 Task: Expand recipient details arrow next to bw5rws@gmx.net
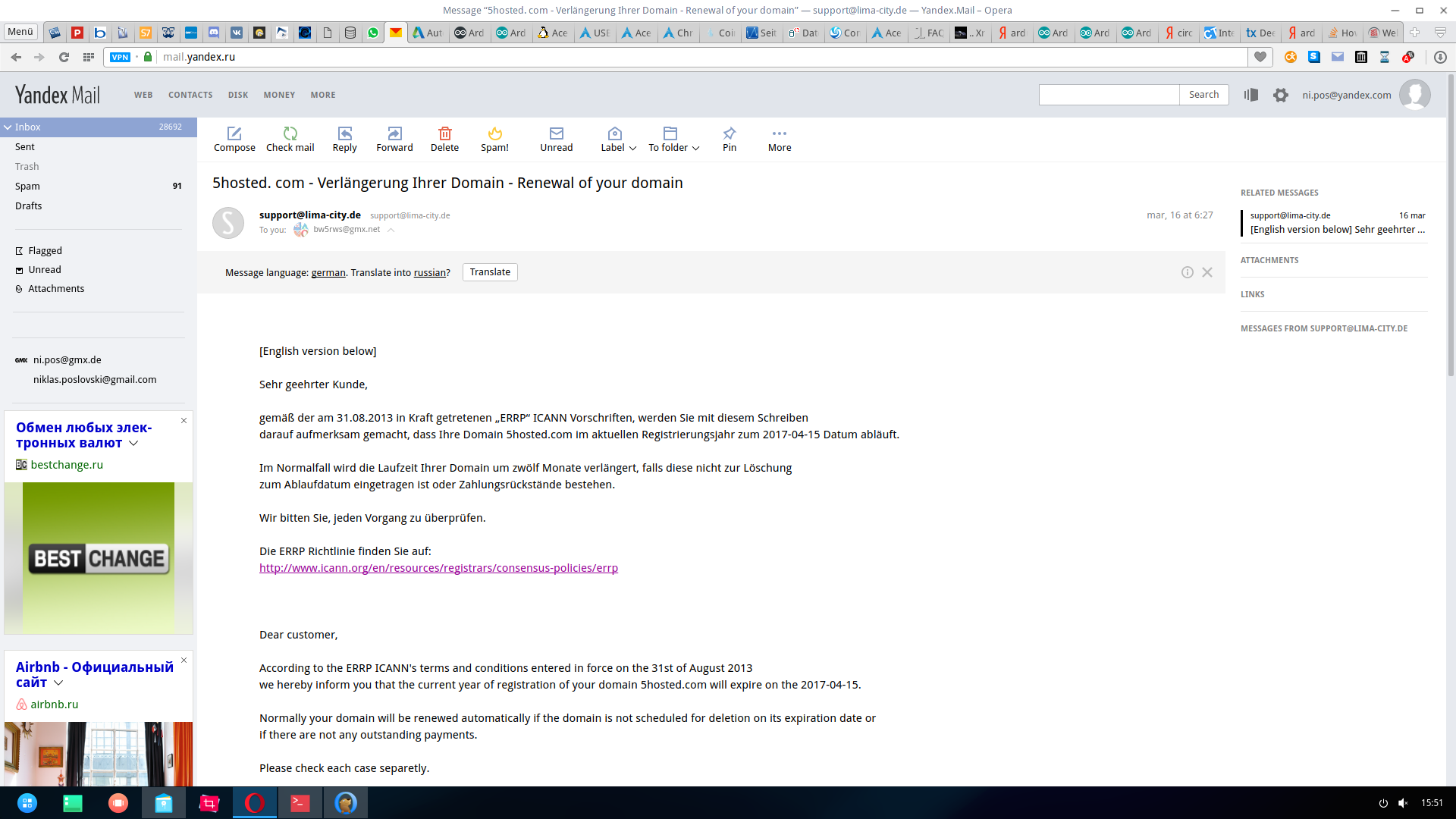(x=391, y=230)
